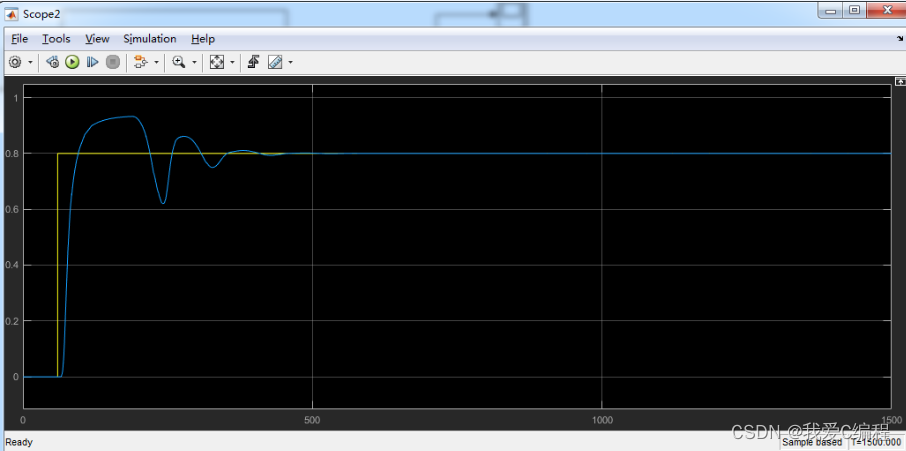This screenshot has height=451, width=906.
Task: Click the Sample based status entry
Action: pyautogui.click(x=813, y=442)
